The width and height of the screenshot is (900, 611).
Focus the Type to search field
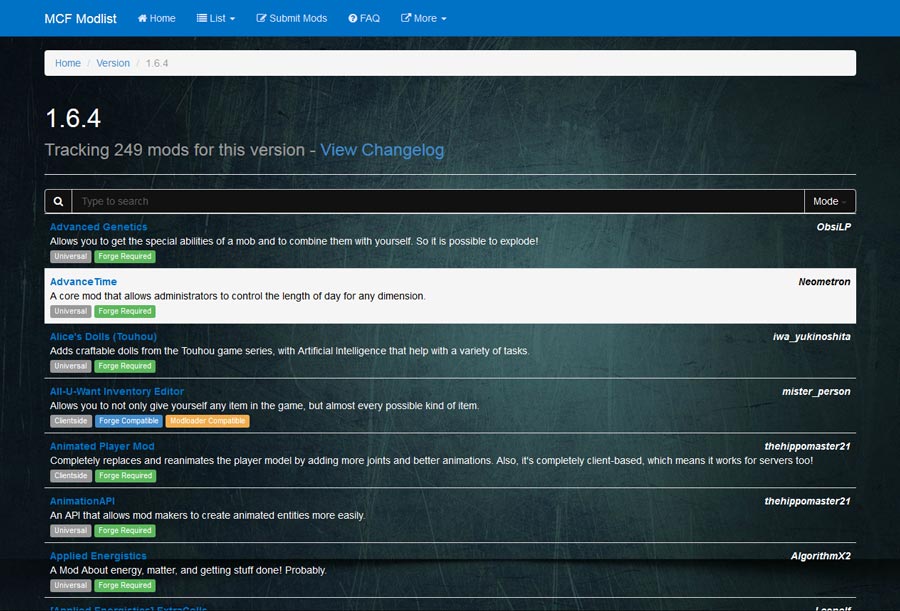coord(438,202)
